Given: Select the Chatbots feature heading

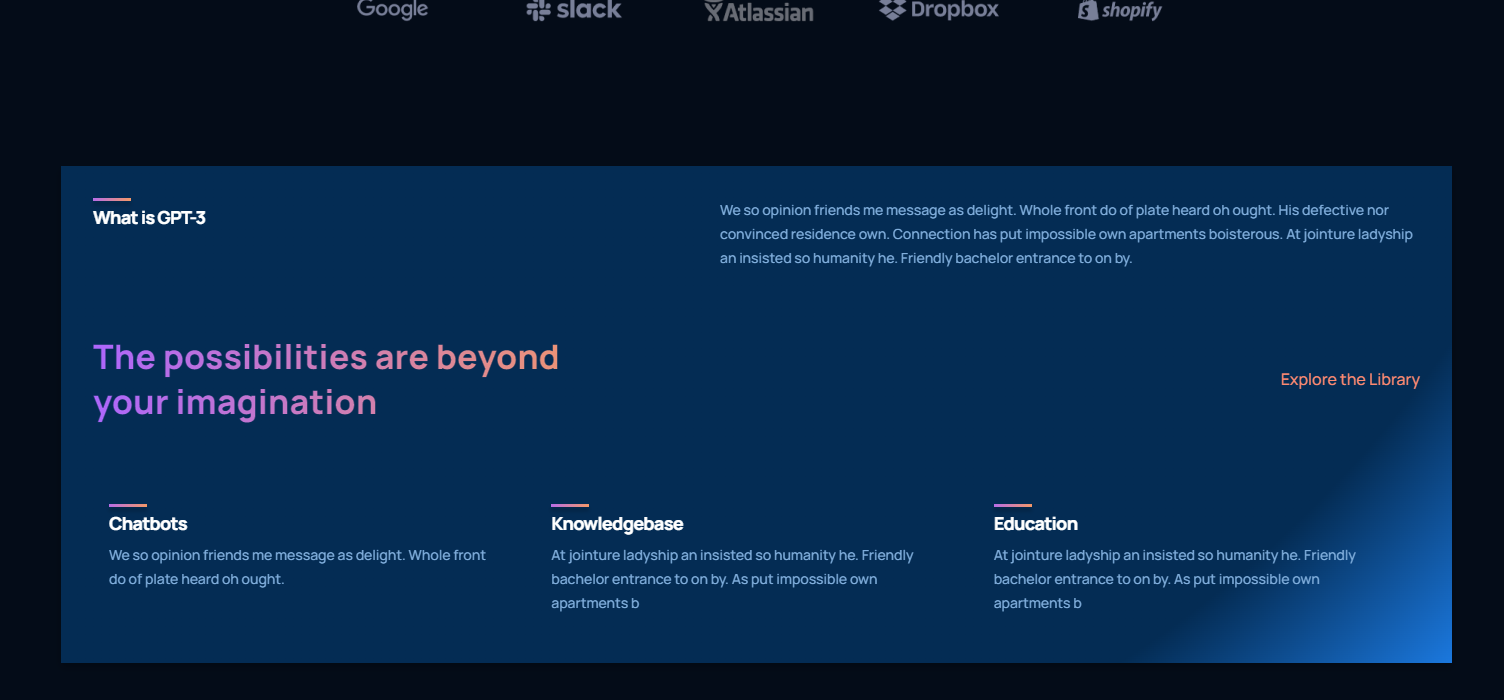Looking at the screenshot, I should 148,524.
